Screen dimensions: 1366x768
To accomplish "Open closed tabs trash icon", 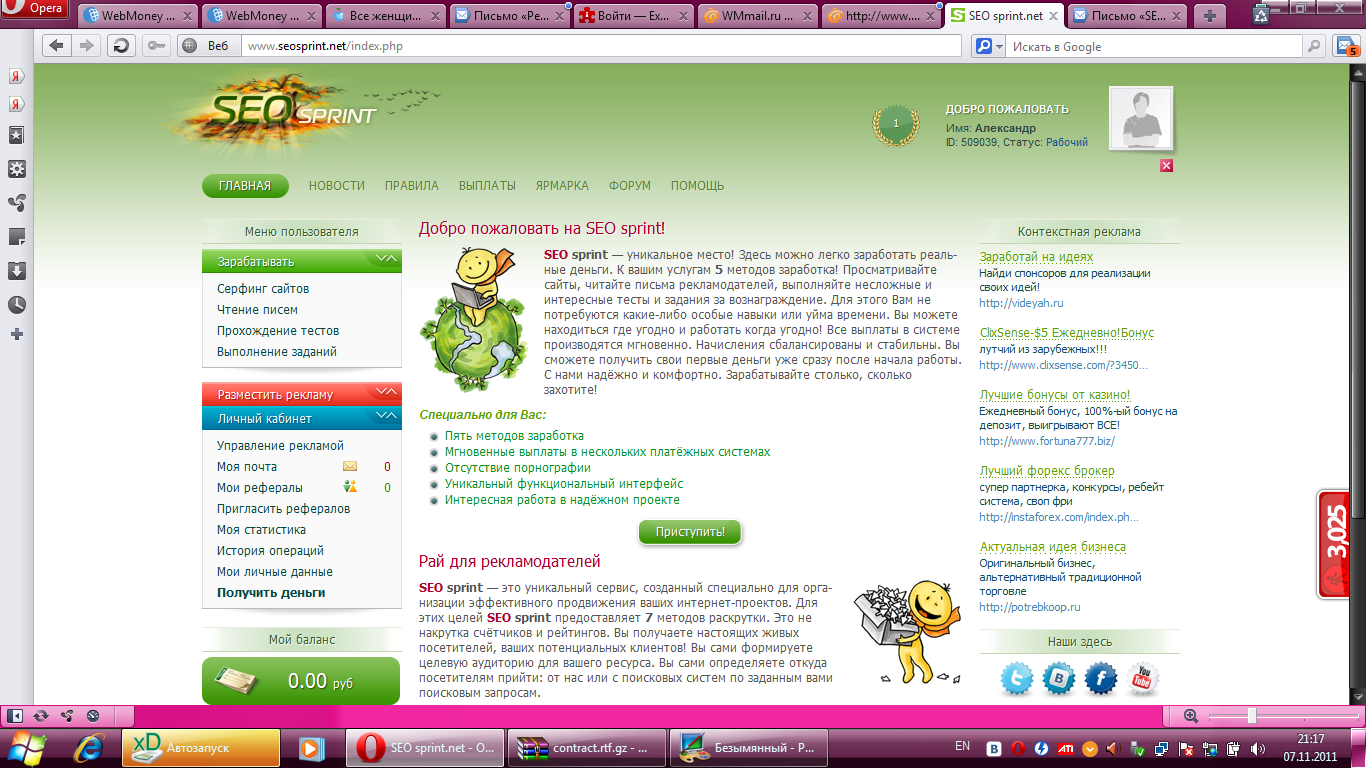I will point(1262,13).
